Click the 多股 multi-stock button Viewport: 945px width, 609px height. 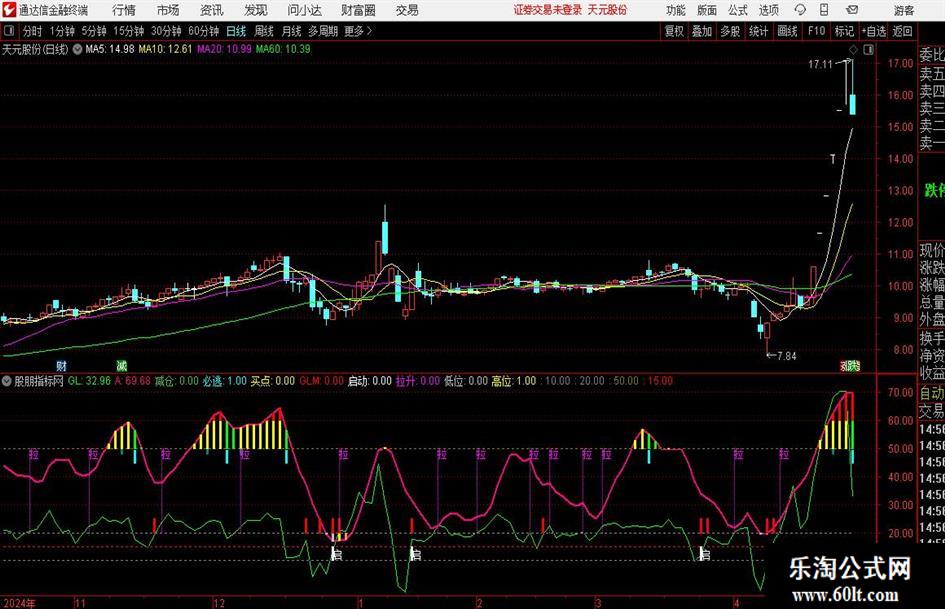click(x=730, y=31)
